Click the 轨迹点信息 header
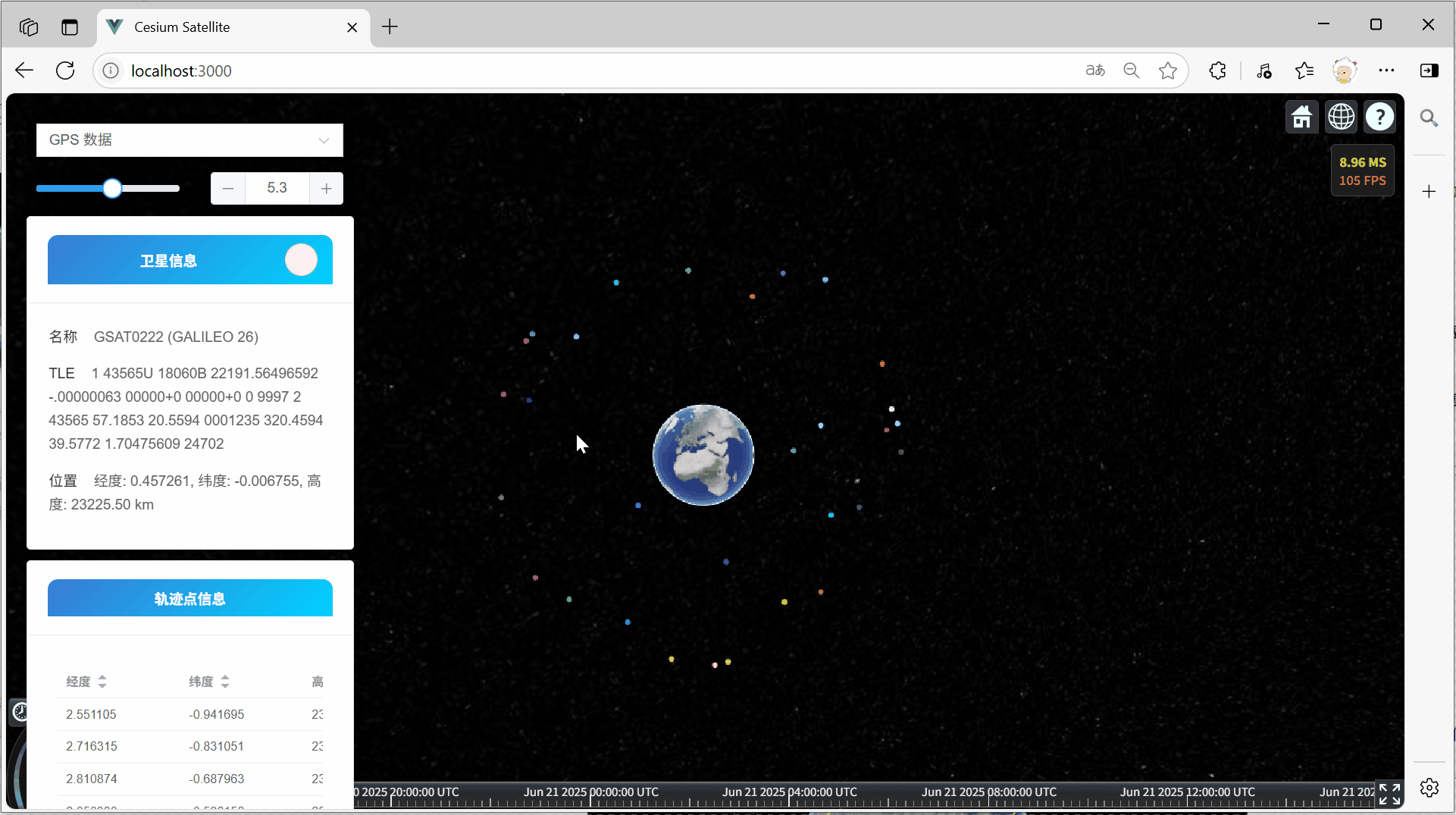The width and height of the screenshot is (1456, 815). pos(190,598)
